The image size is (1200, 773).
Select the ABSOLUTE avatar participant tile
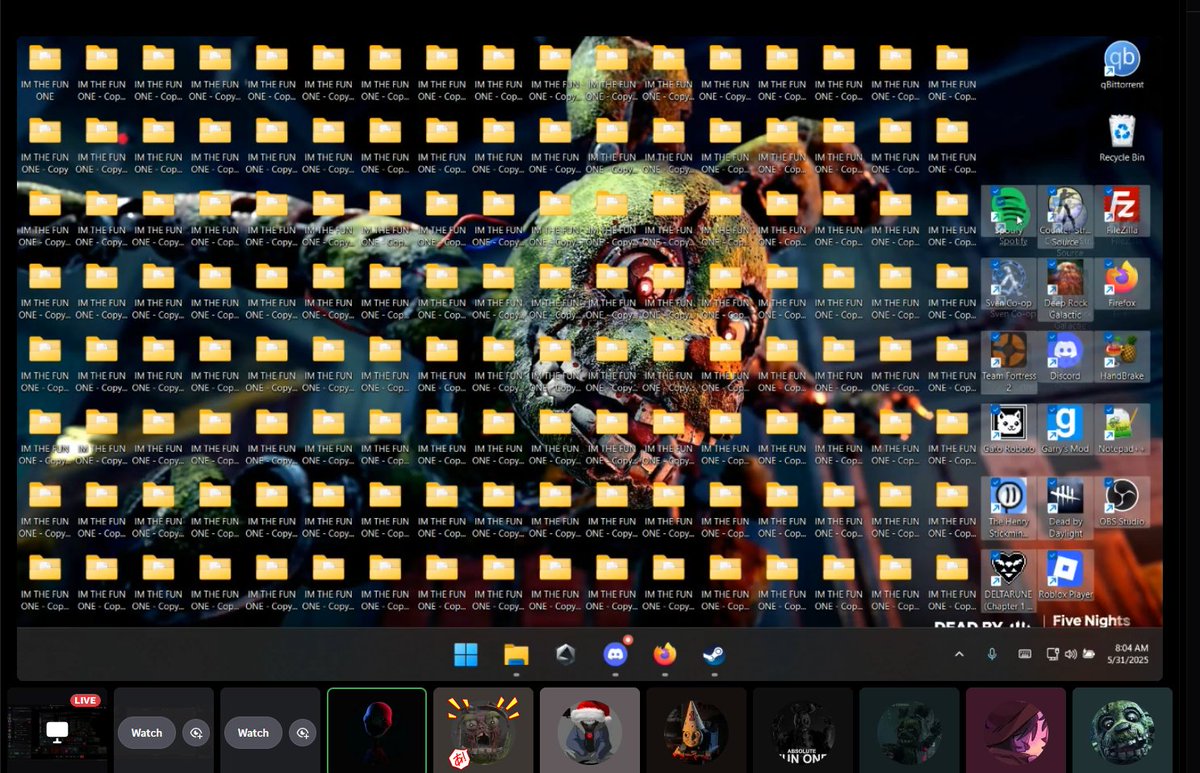point(803,730)
